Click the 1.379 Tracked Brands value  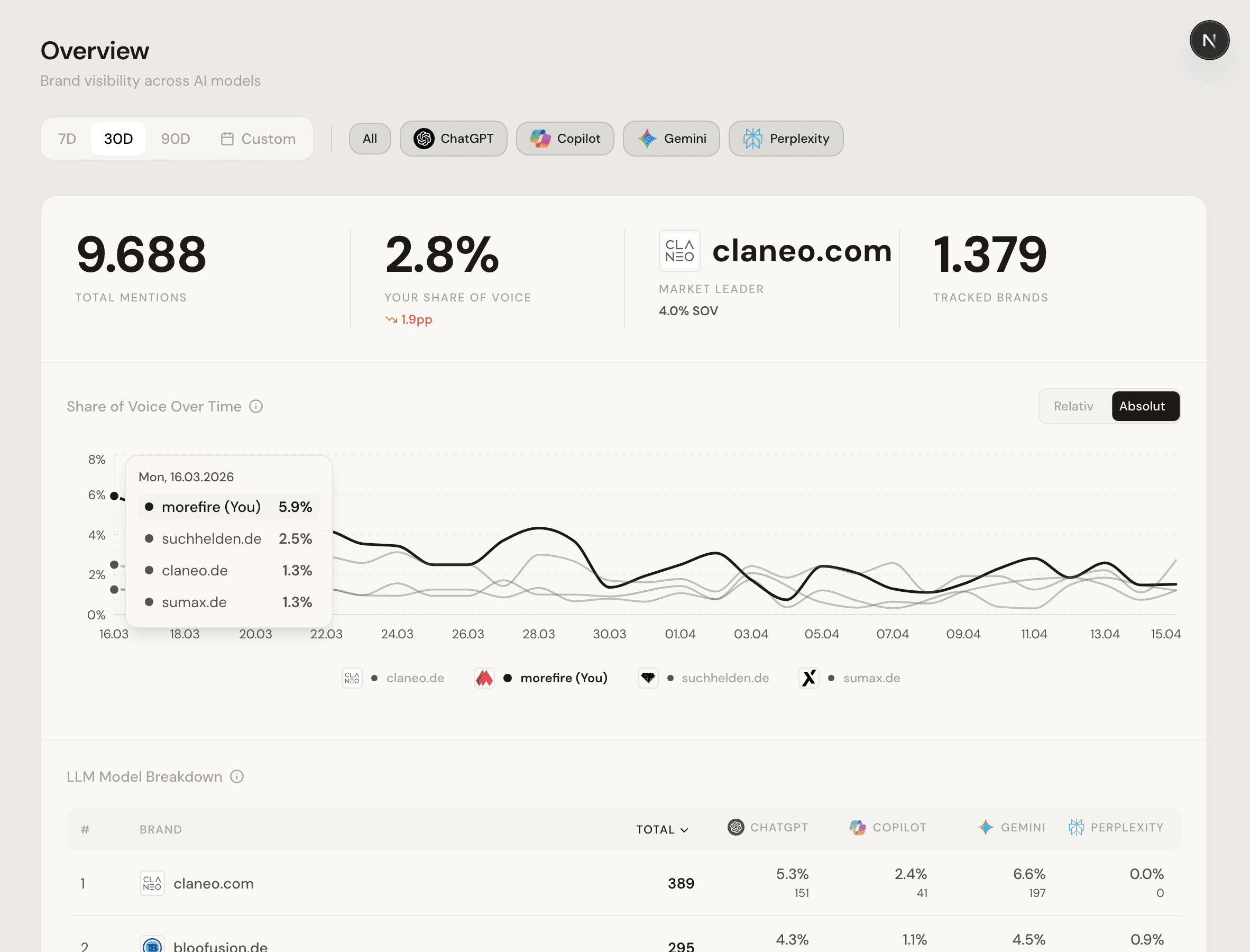point(990,254)
